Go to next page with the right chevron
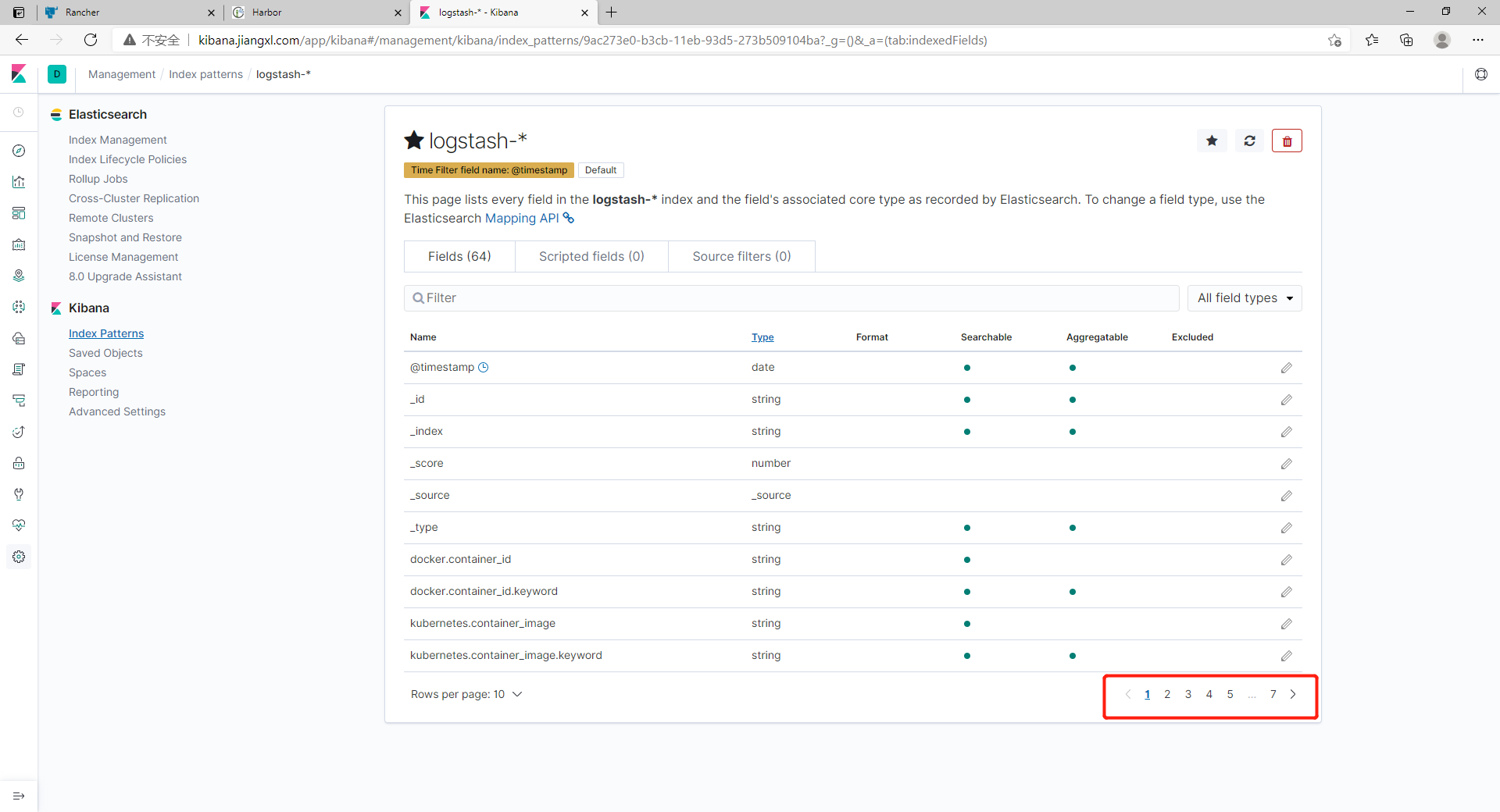 1294,694
